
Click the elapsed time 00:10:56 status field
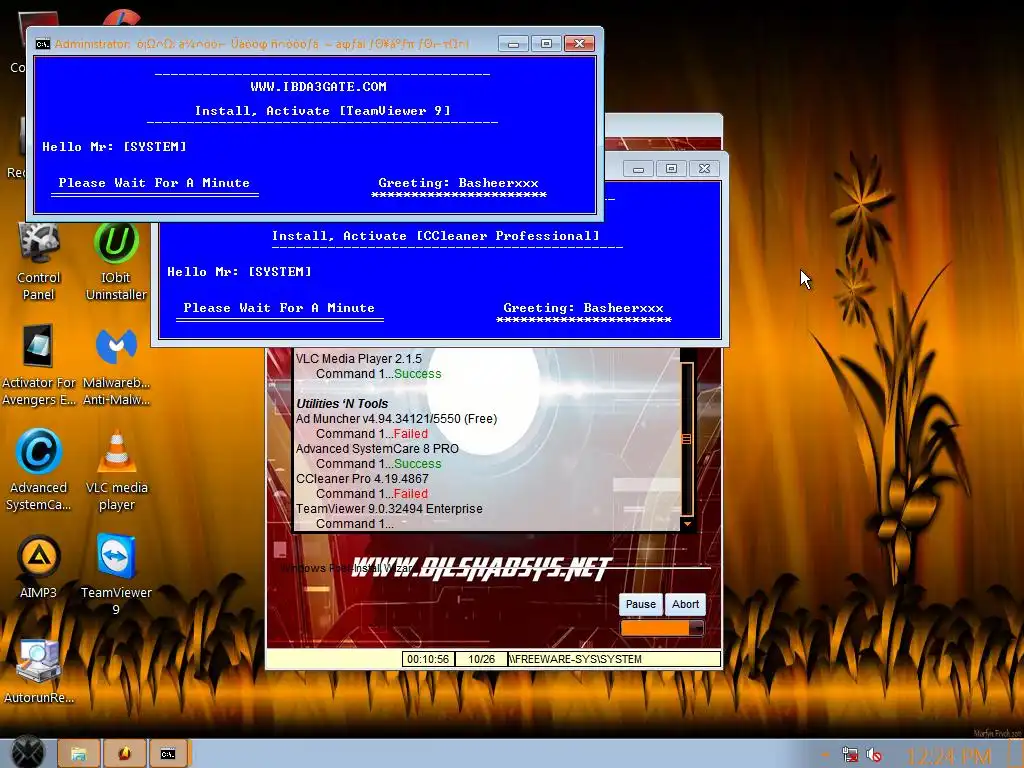pyautogui.click(x=428, y=659)
